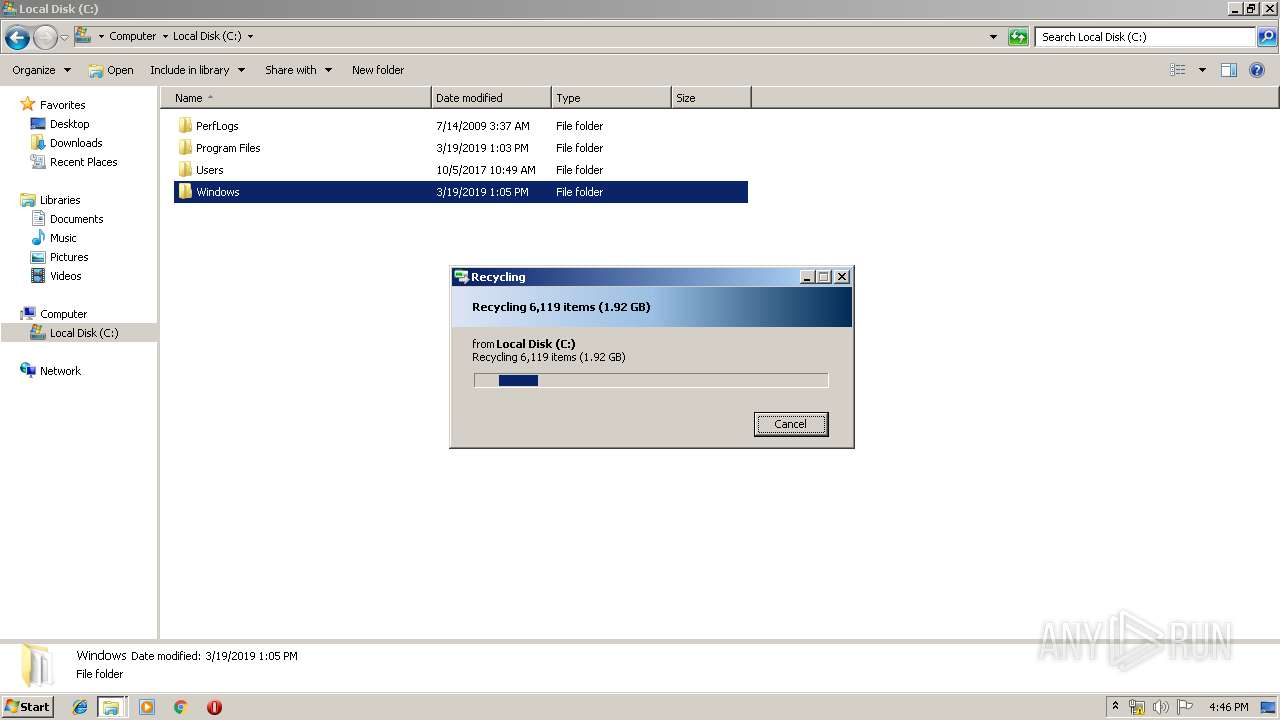The image size is (1280, 720).
Task: Click the 4:46 PM taskbar clock
Action: [x=1228, y=707]
